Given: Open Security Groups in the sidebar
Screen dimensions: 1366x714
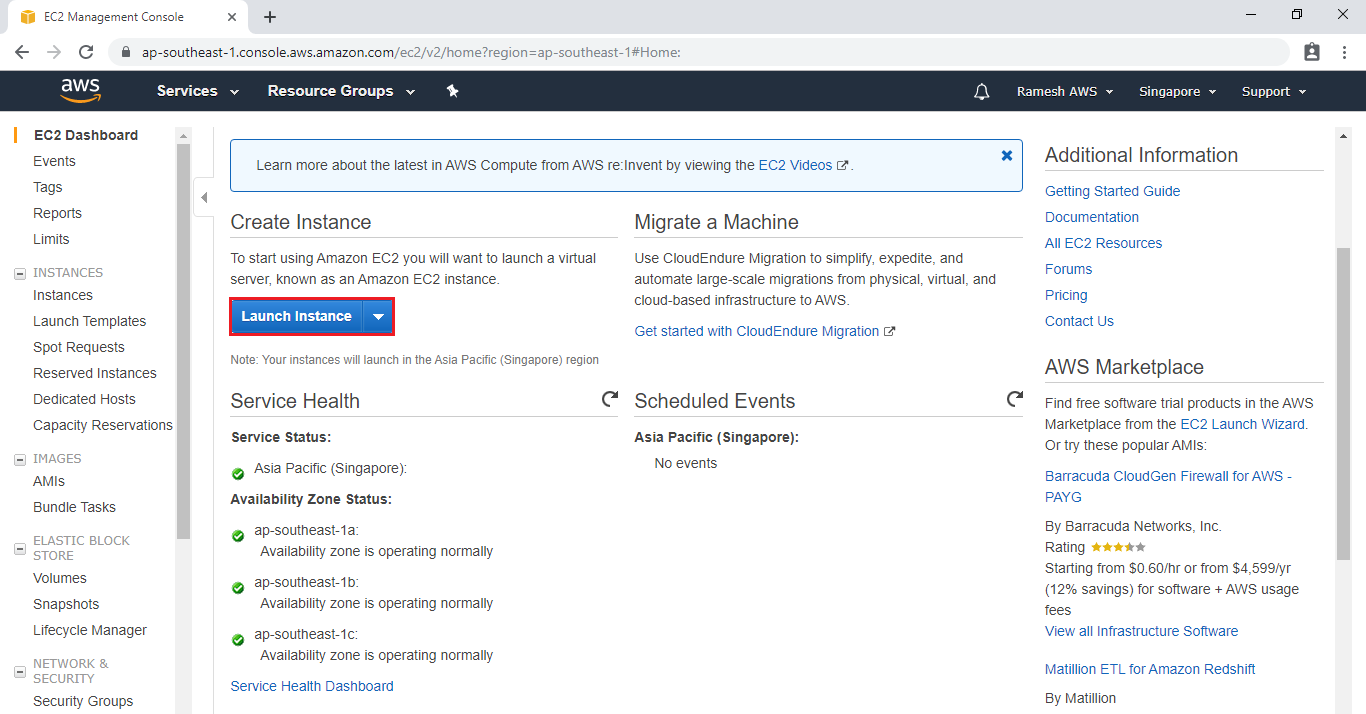Looking at the screenshot, I should click(83, 701).
